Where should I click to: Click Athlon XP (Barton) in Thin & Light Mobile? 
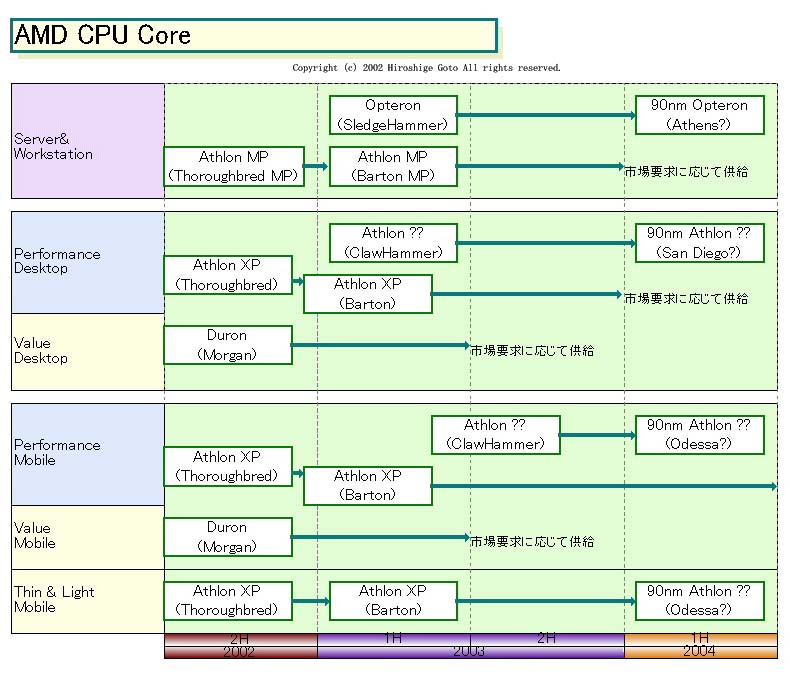point(393,601)
